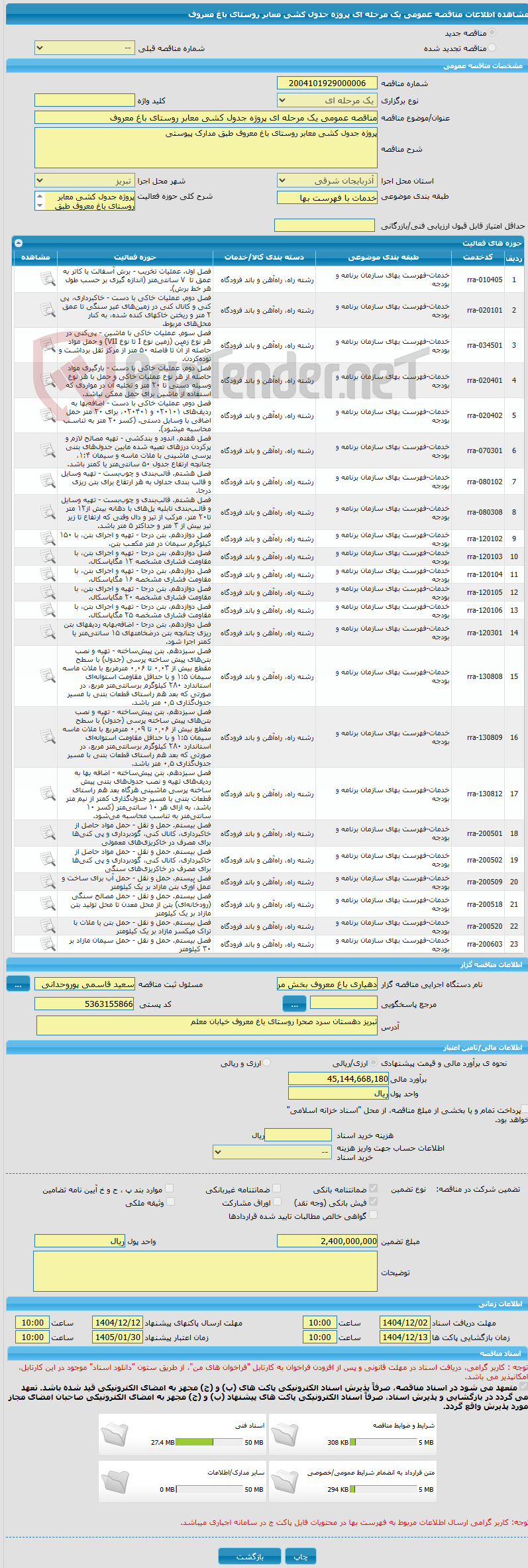The height and width of the screenshot is (1568, 528).
Task: Step up شرح کلی حوزه فعالیت list
Action: click(x=40, y=196)
